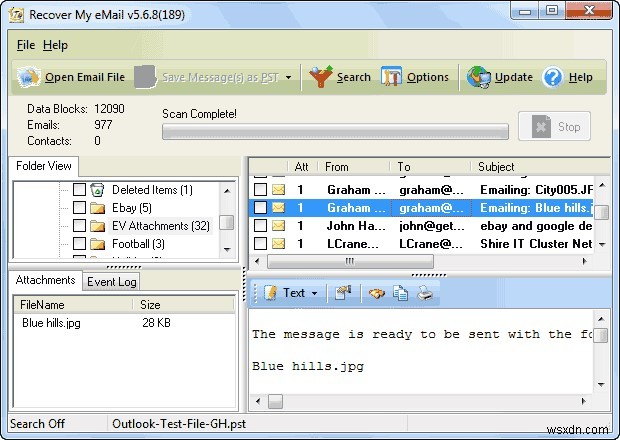Click envelope icon of John Ha... email
620x440 pixels.
pyautogui.click(x=278, y=226)
